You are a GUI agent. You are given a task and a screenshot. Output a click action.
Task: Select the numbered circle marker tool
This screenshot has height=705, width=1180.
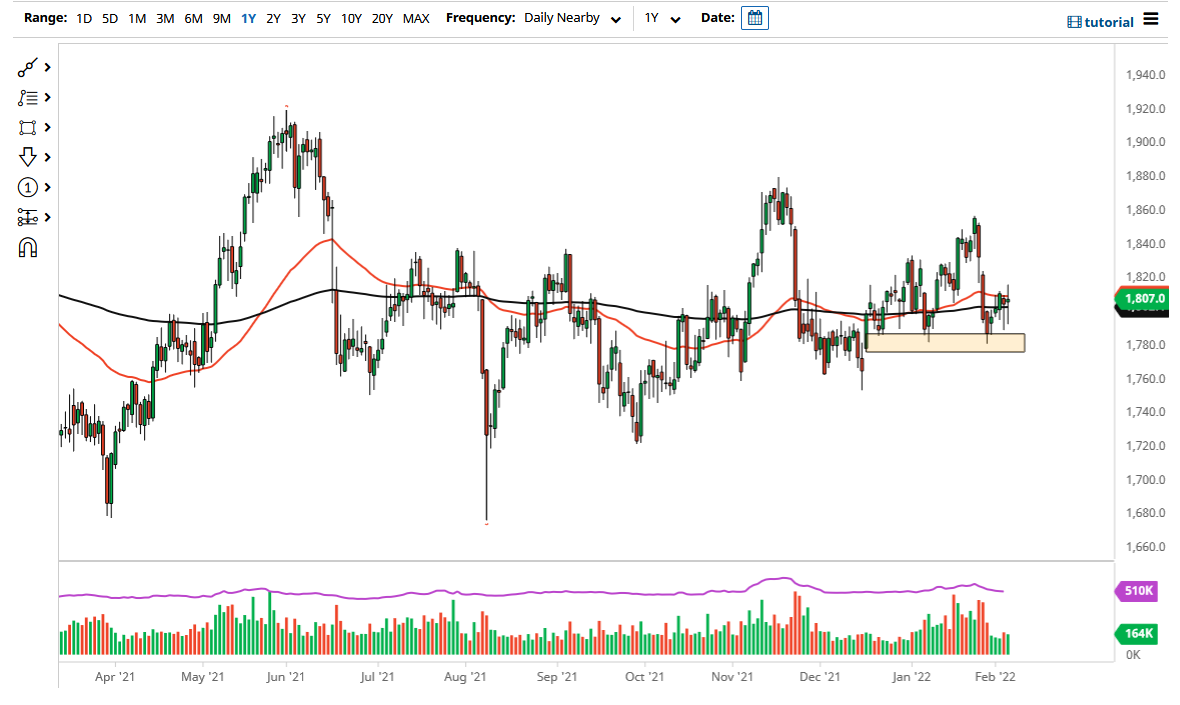pyautogui.click(x=27, y=187)
